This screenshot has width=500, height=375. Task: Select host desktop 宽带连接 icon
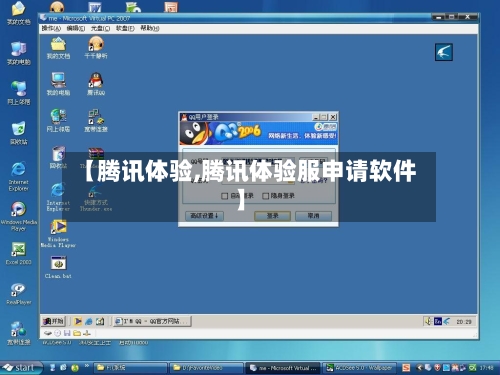click(19, 329)
